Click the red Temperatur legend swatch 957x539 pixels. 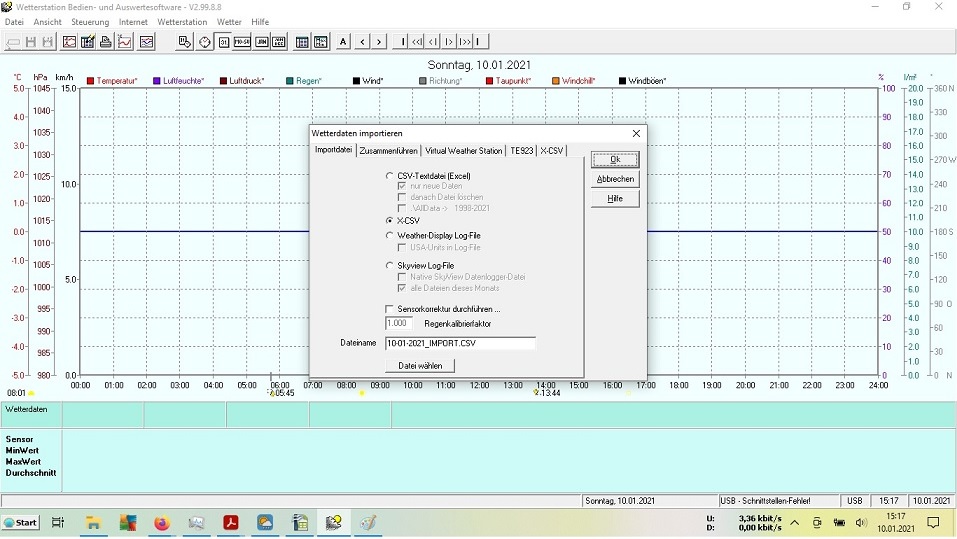(91, 81)
